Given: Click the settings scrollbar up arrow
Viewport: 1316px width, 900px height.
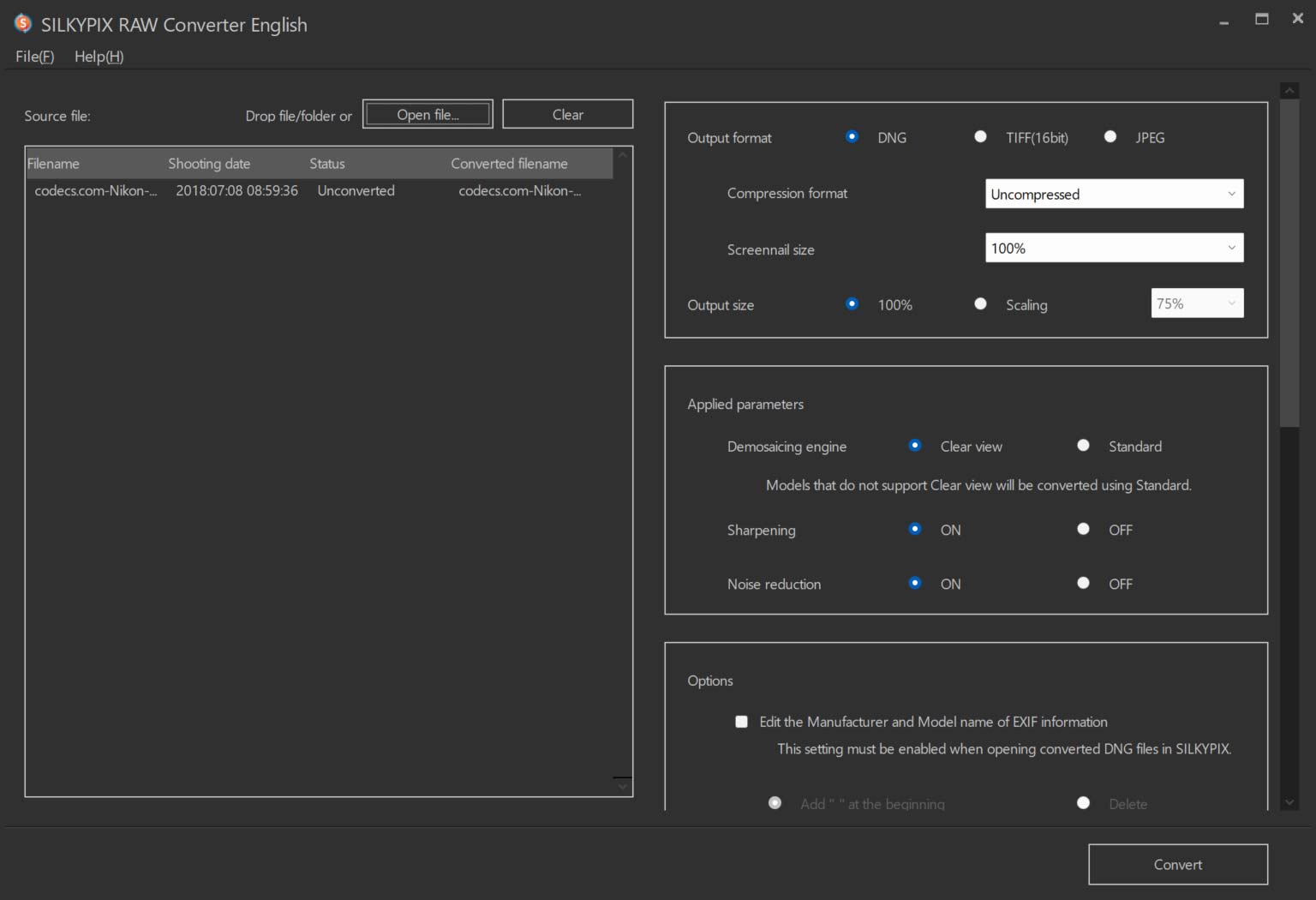Looking at the screenshot, I should click(1289, 90).
